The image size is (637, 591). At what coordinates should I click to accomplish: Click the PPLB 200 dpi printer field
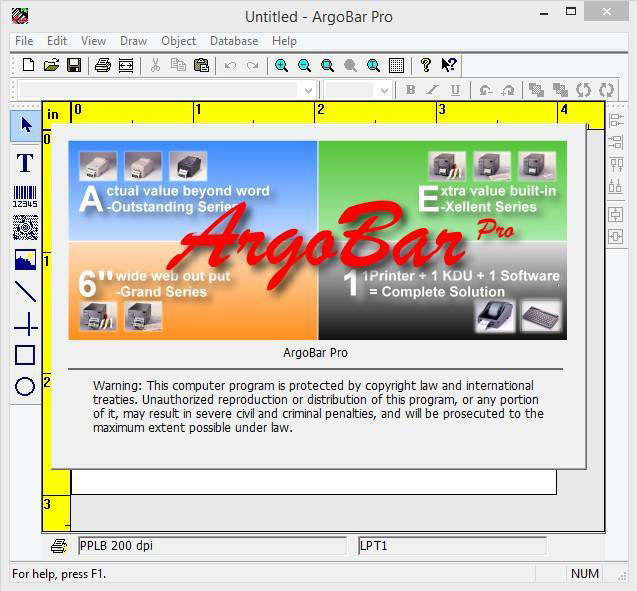tap(214, 546)
